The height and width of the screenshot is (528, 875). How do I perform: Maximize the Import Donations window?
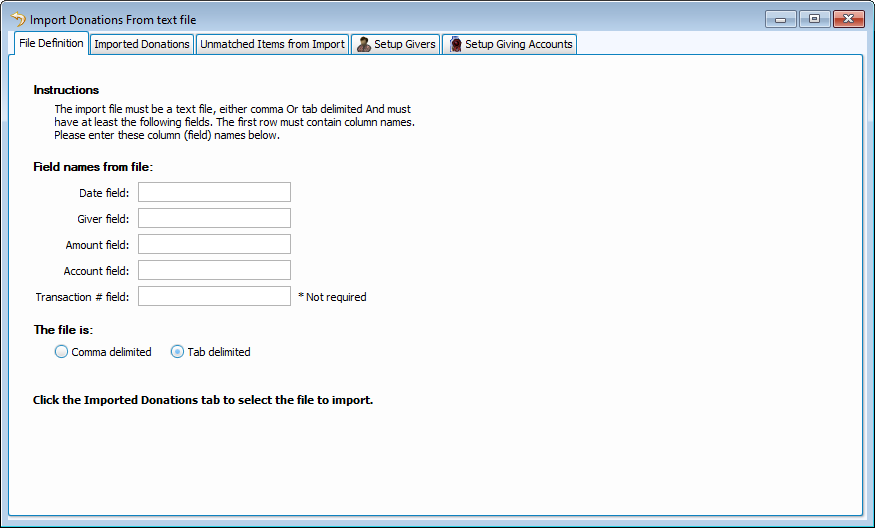coord(814,19)
